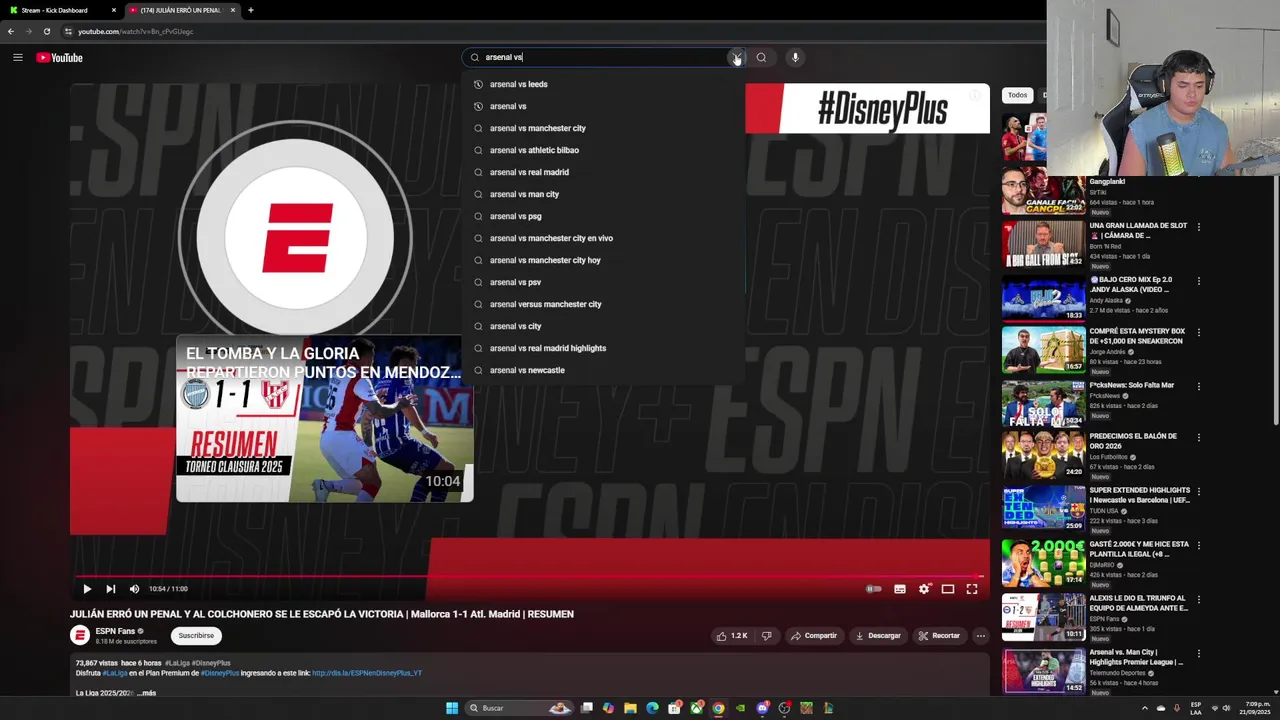Screen dimensions: 1280x720
Task: Toggle the autoplay switch
Action: click(x=874, y=589)
